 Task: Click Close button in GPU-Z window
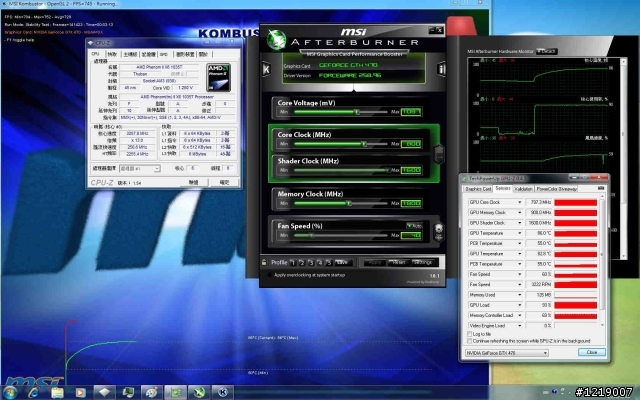pos(591,352)
